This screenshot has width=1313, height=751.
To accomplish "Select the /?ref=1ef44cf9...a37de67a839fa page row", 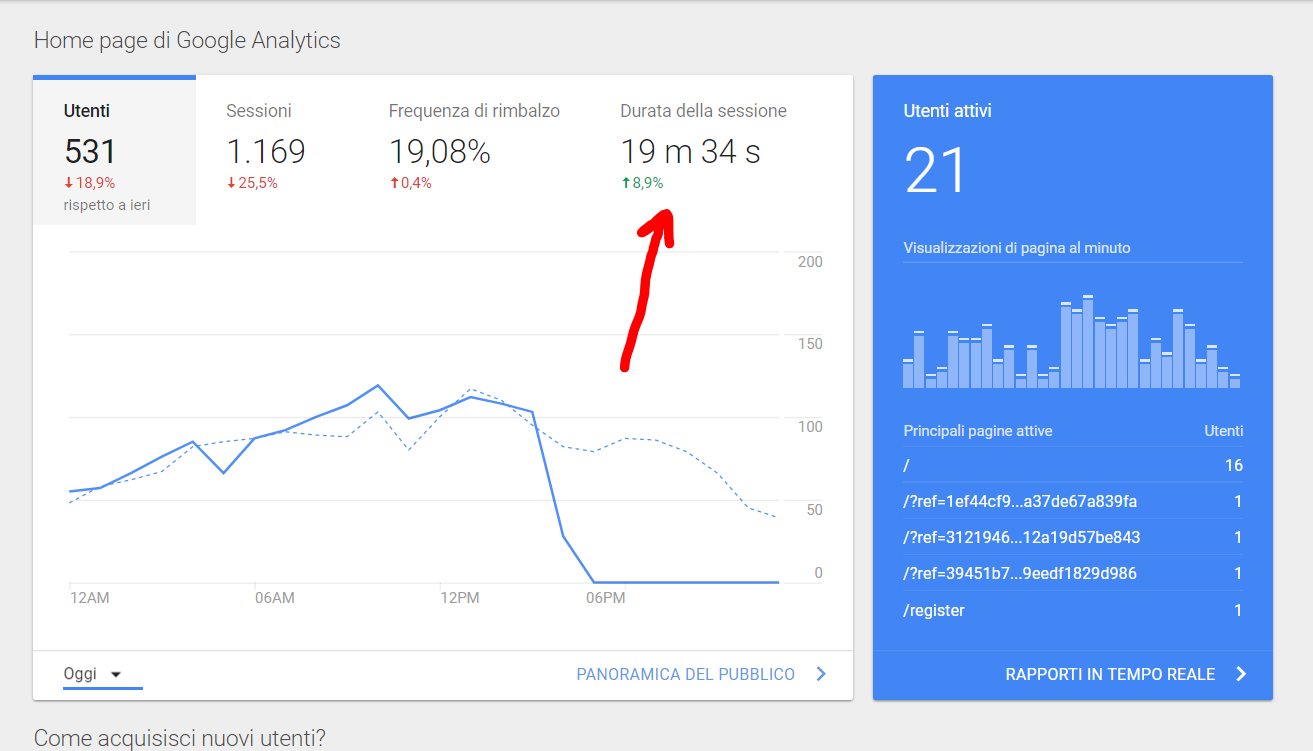I will coord(1073,501).
